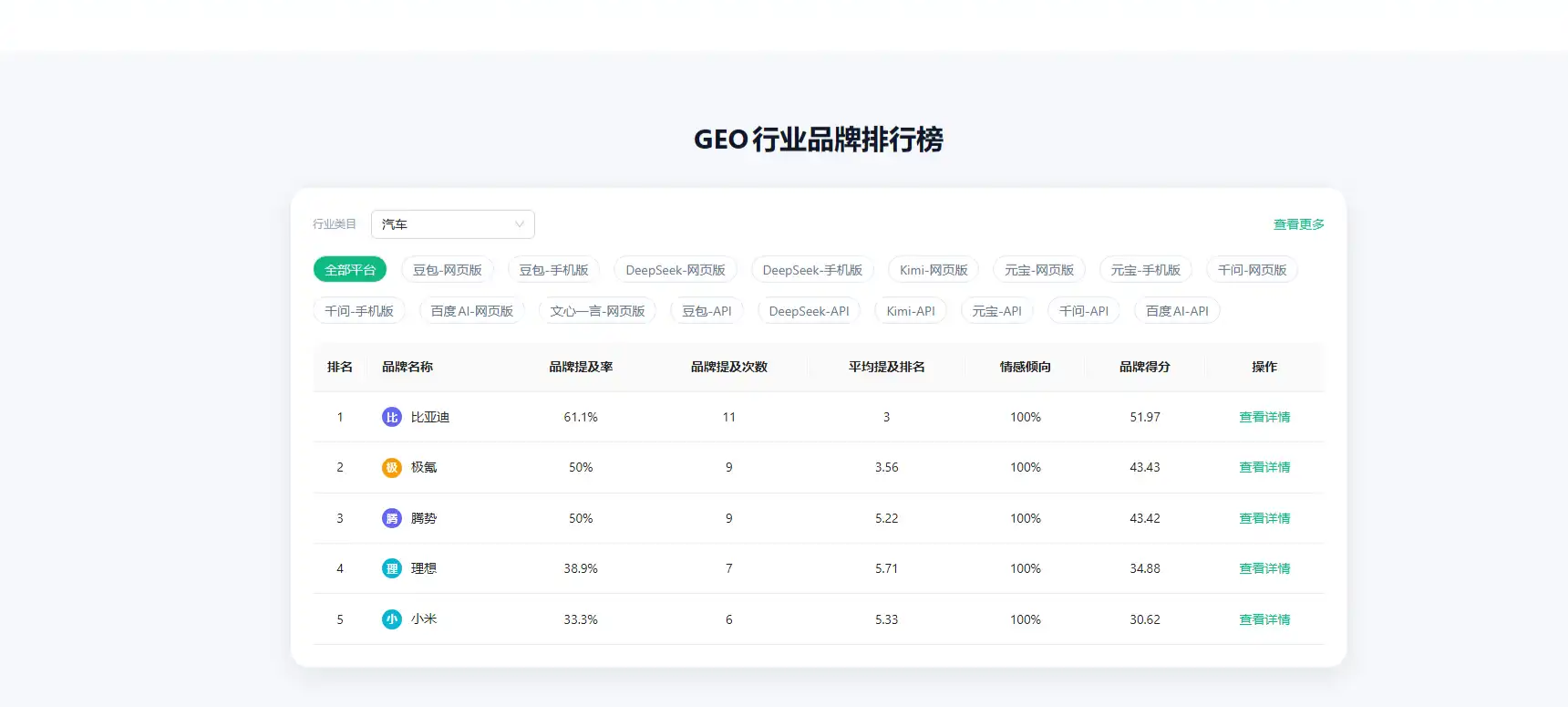Switch to Kimi-网页版 filter
Screen dimensions: 1568x707
coord(934,270)
